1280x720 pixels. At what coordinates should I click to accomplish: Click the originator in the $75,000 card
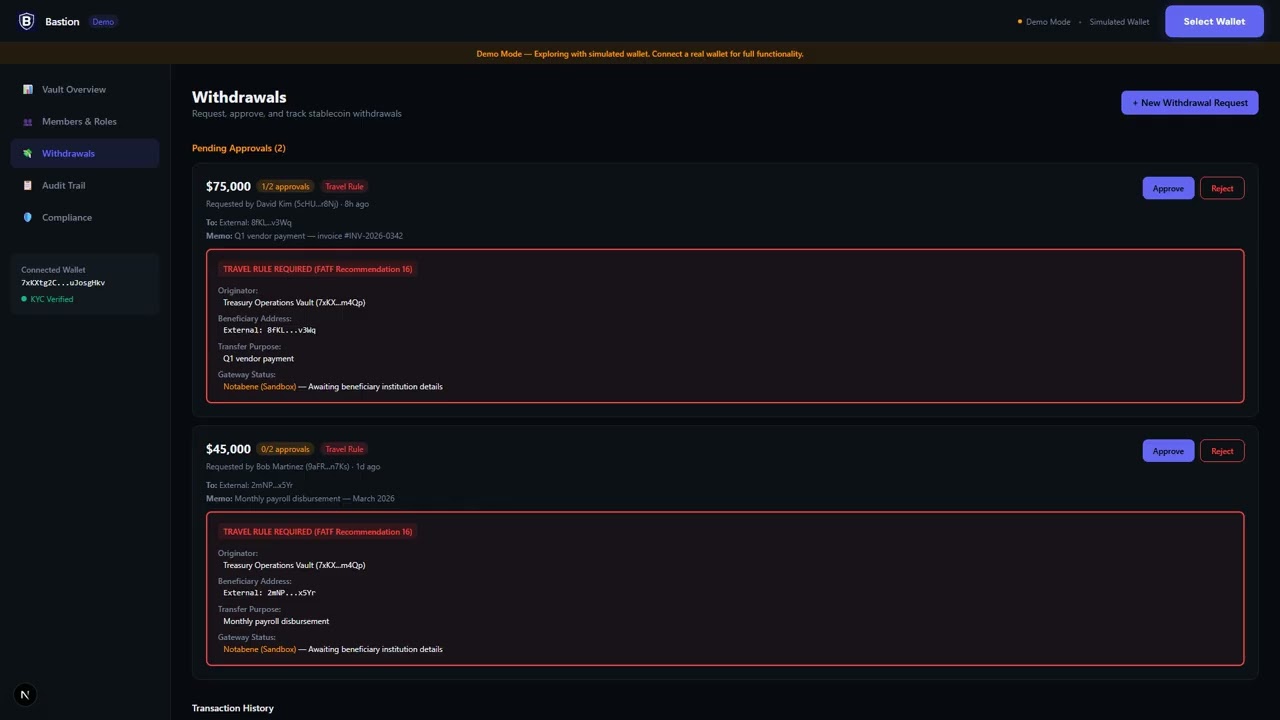click(294, 302)
